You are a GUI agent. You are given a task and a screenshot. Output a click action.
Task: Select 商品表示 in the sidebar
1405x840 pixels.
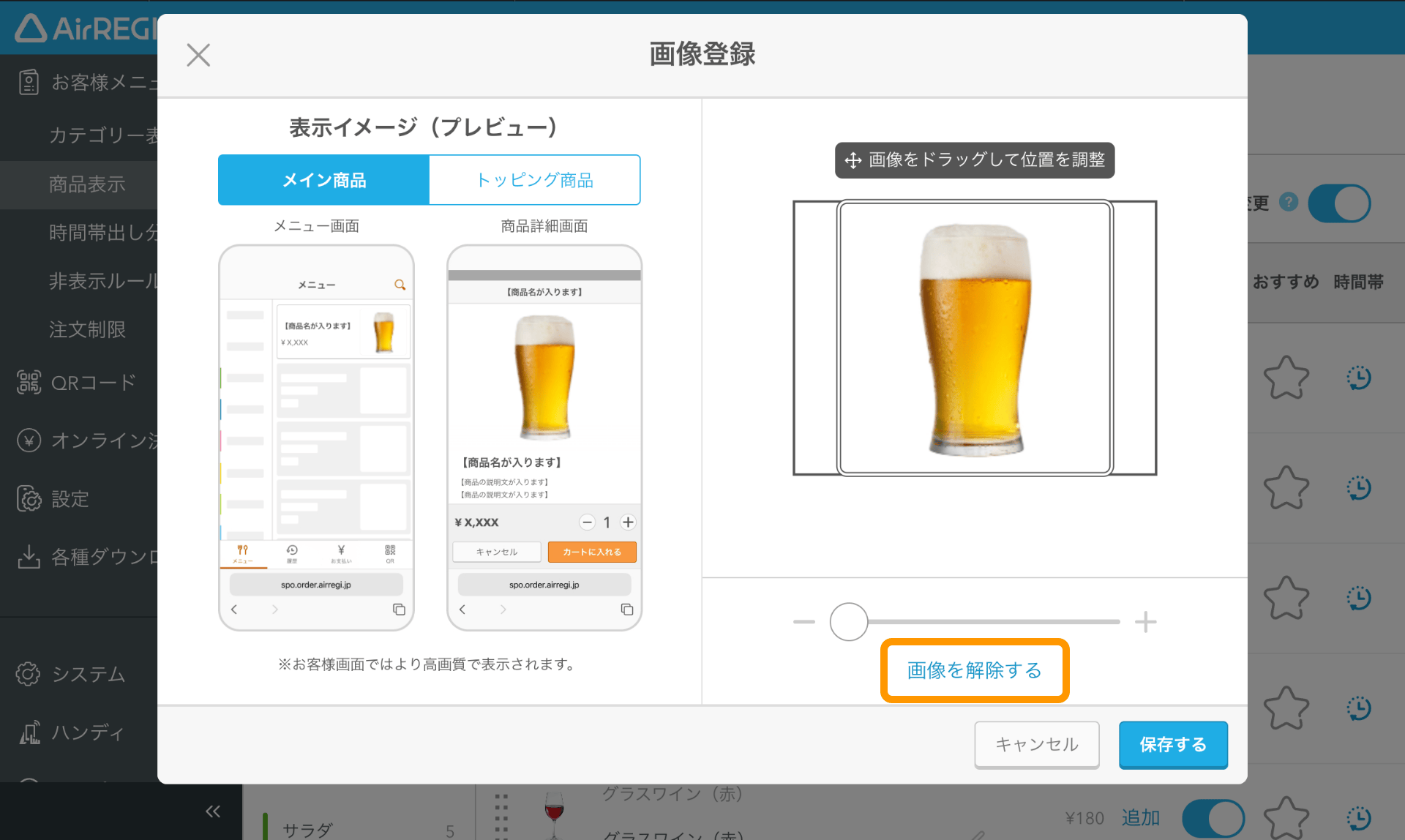(87, 184)
